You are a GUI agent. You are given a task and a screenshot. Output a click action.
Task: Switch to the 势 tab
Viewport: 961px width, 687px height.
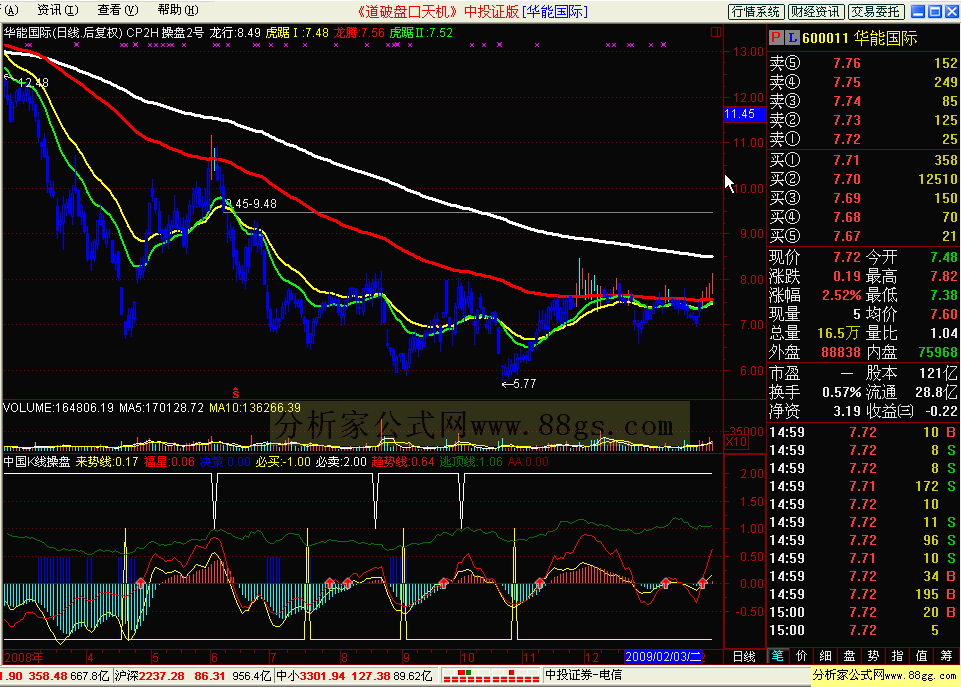click(x=873, y=656)
